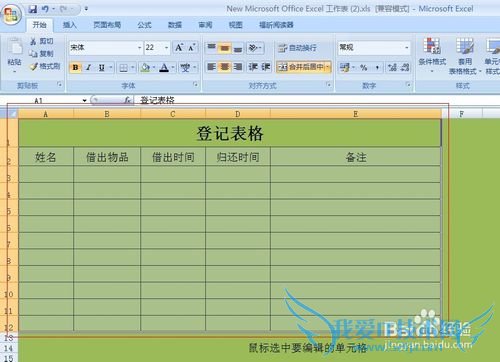Toggle Bold formatting
The image size is (500, 362).
point(75,67)
